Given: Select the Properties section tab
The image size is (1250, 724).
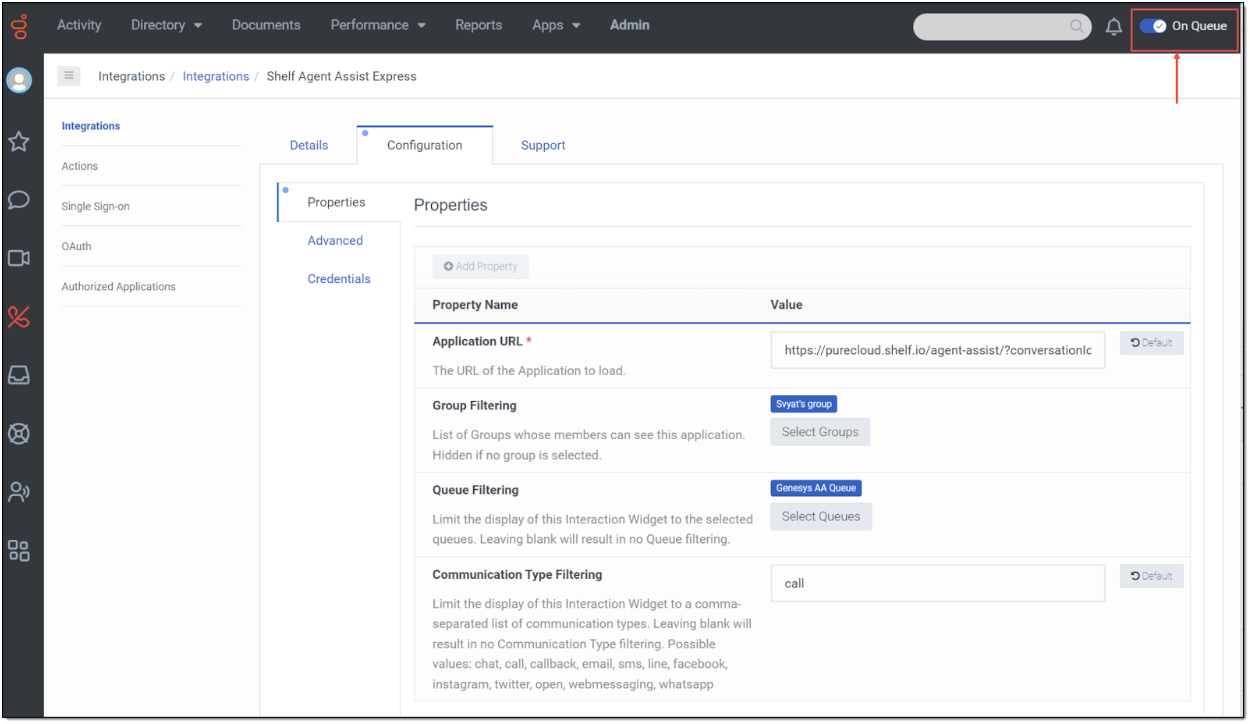Looking at the screenshot, I should (337, 202).
